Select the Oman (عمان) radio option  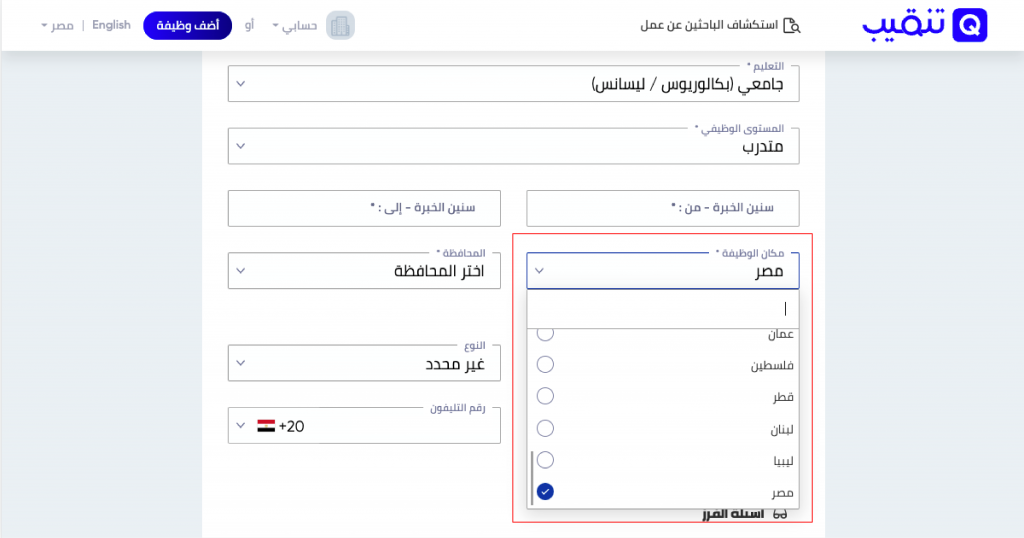(x=545, y=334)
